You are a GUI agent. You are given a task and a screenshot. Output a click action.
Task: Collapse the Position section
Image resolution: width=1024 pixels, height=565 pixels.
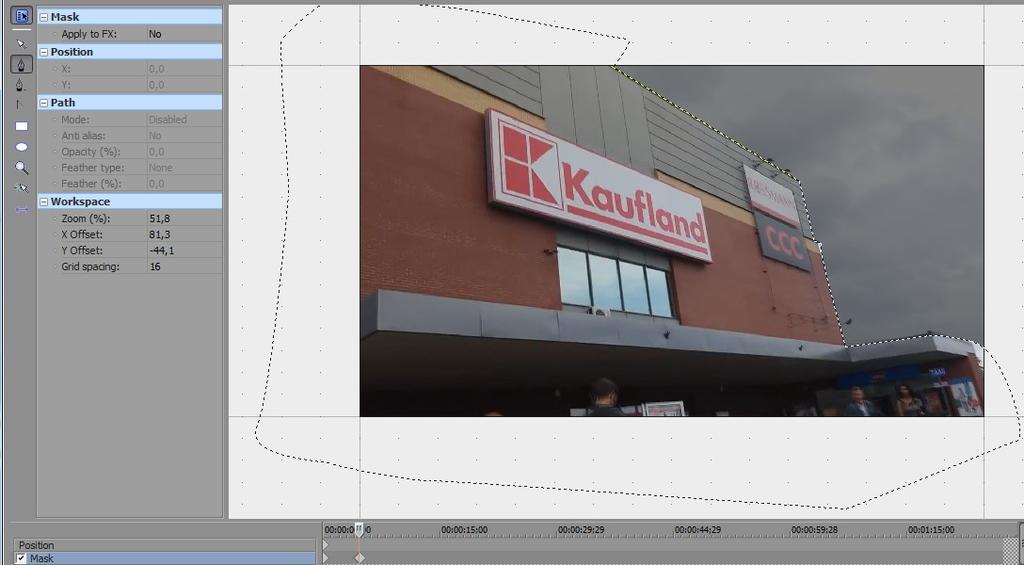coord(44,52)
